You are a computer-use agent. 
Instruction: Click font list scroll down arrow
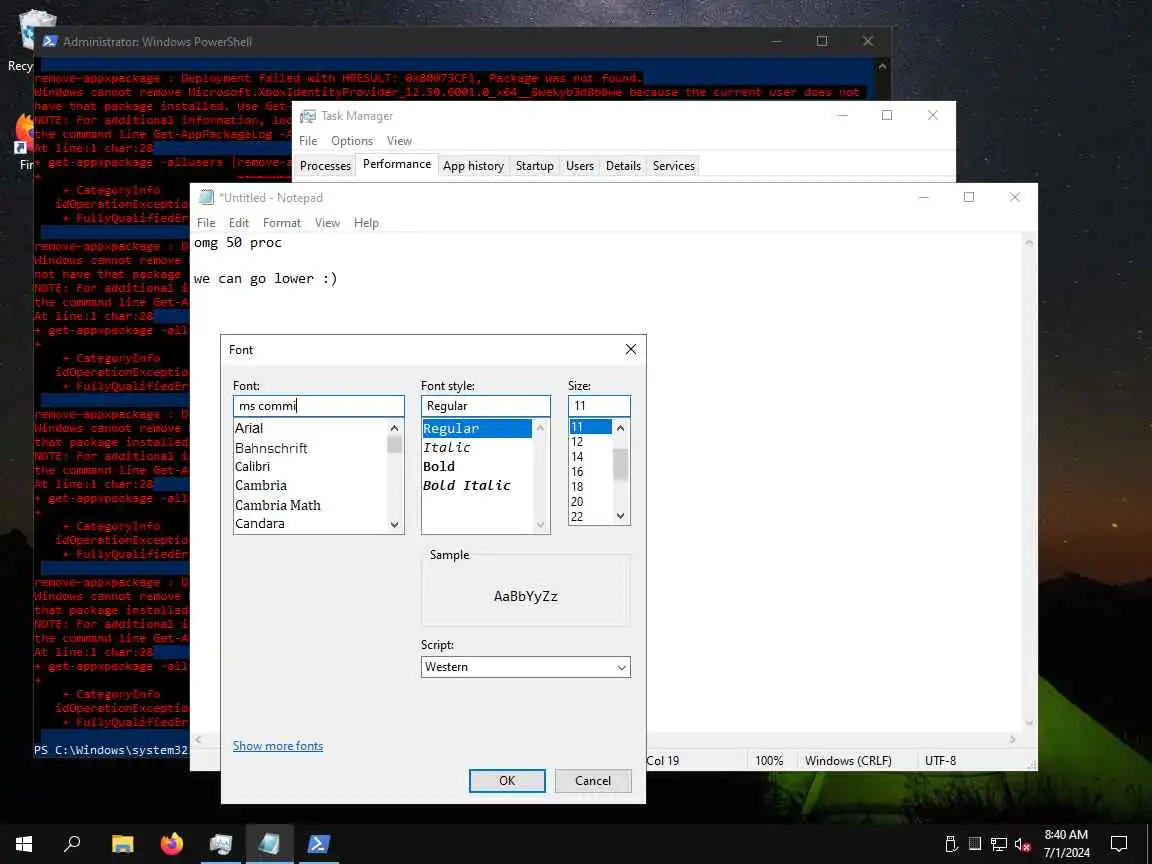[395, 525]
